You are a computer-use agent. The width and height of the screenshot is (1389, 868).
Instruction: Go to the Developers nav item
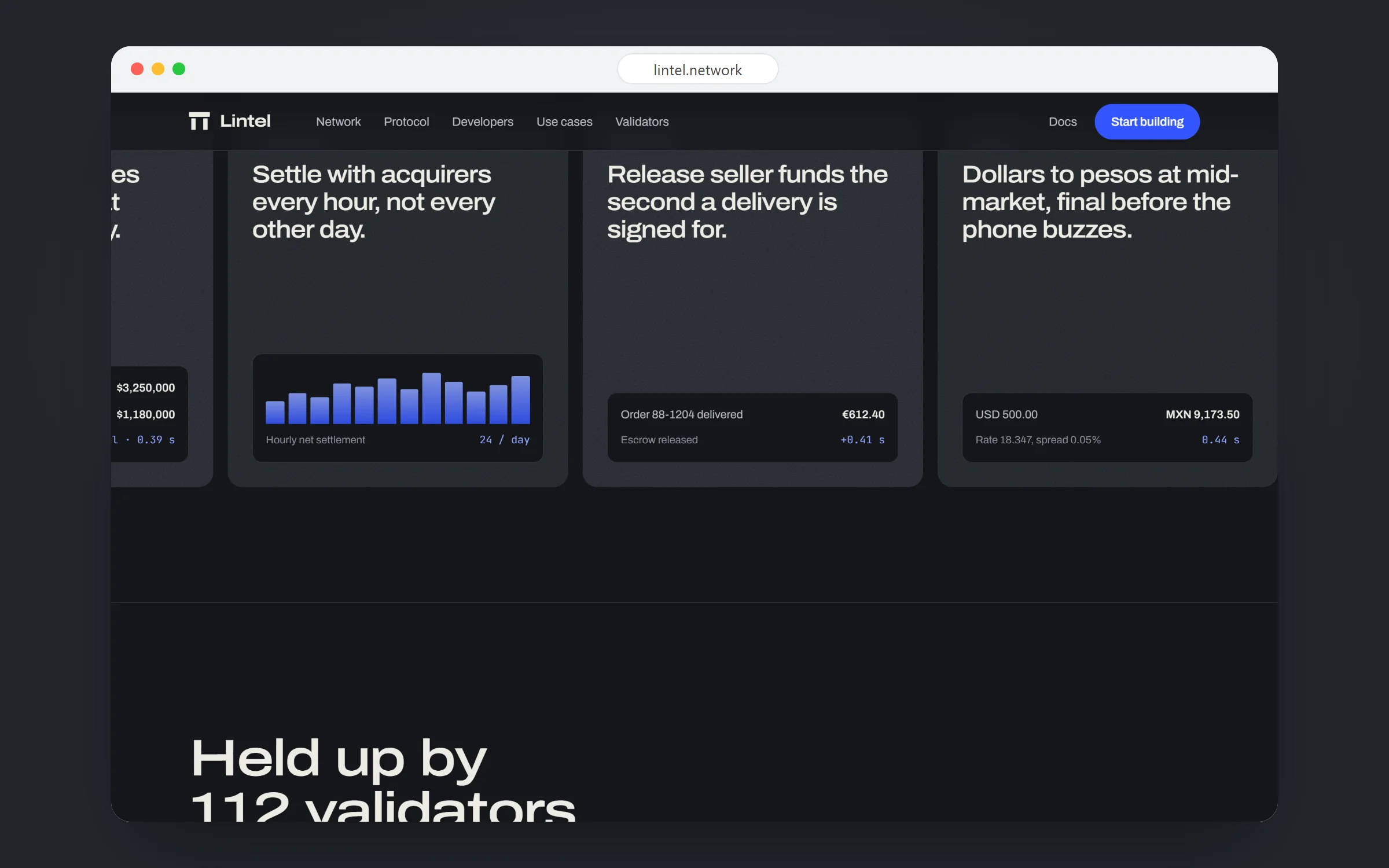(483, 122)
